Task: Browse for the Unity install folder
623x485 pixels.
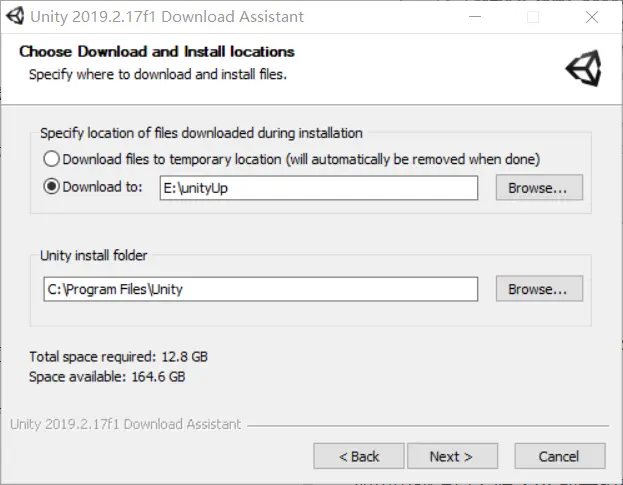Action: tap(539, 289)
